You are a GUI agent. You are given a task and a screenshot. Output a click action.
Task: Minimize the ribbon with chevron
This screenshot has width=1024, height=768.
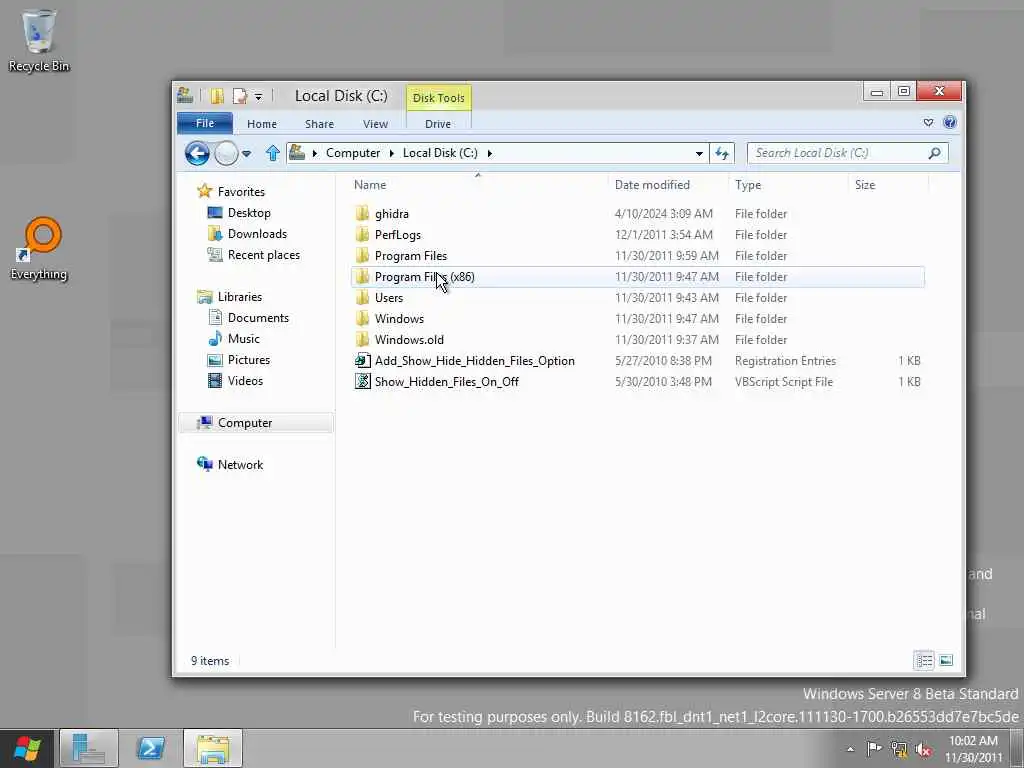928,122
